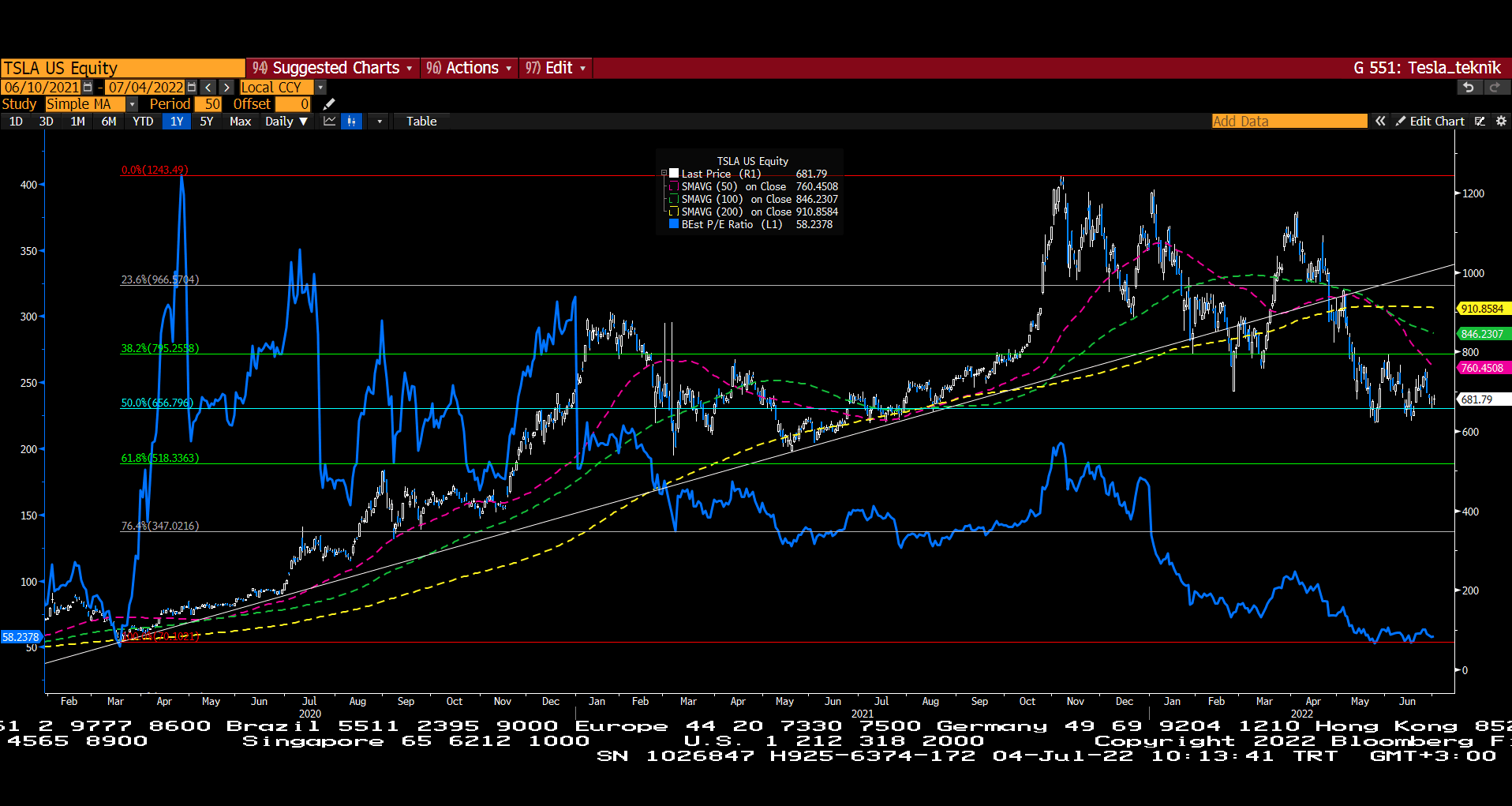Switch to line chart type
Viewport: 1512px width, 806px height.
[330, 122]
